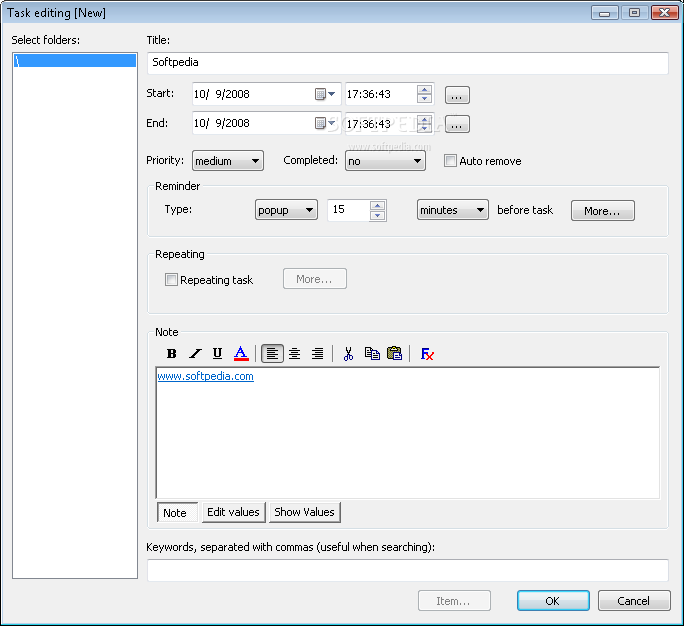The height and width of the screenshot is (626, 684).
Task: Enable the Repeating task checkbox
Action: click(171, 279)
